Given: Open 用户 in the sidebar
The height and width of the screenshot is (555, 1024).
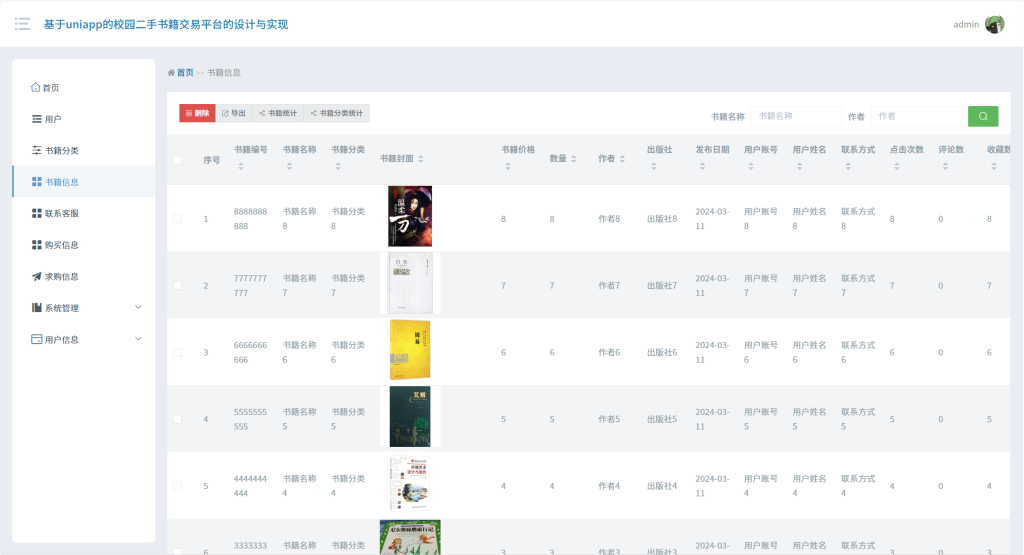Looking at the screenshot, I should (84, 119).
